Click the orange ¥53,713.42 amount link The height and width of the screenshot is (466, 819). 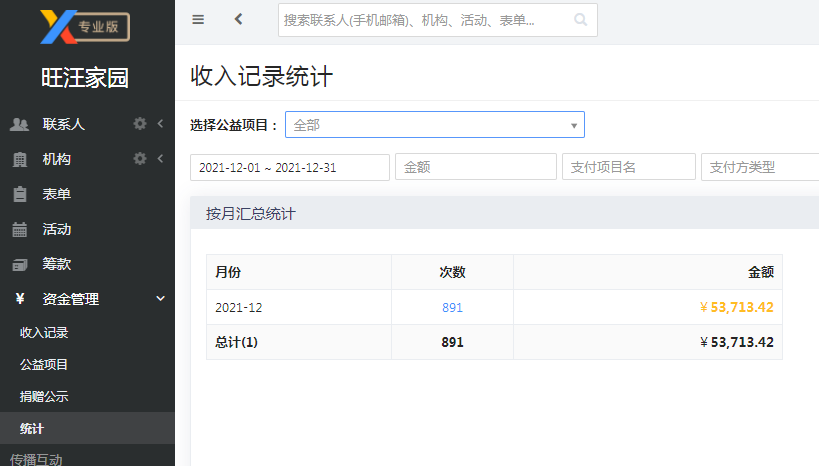pos(737,307)
